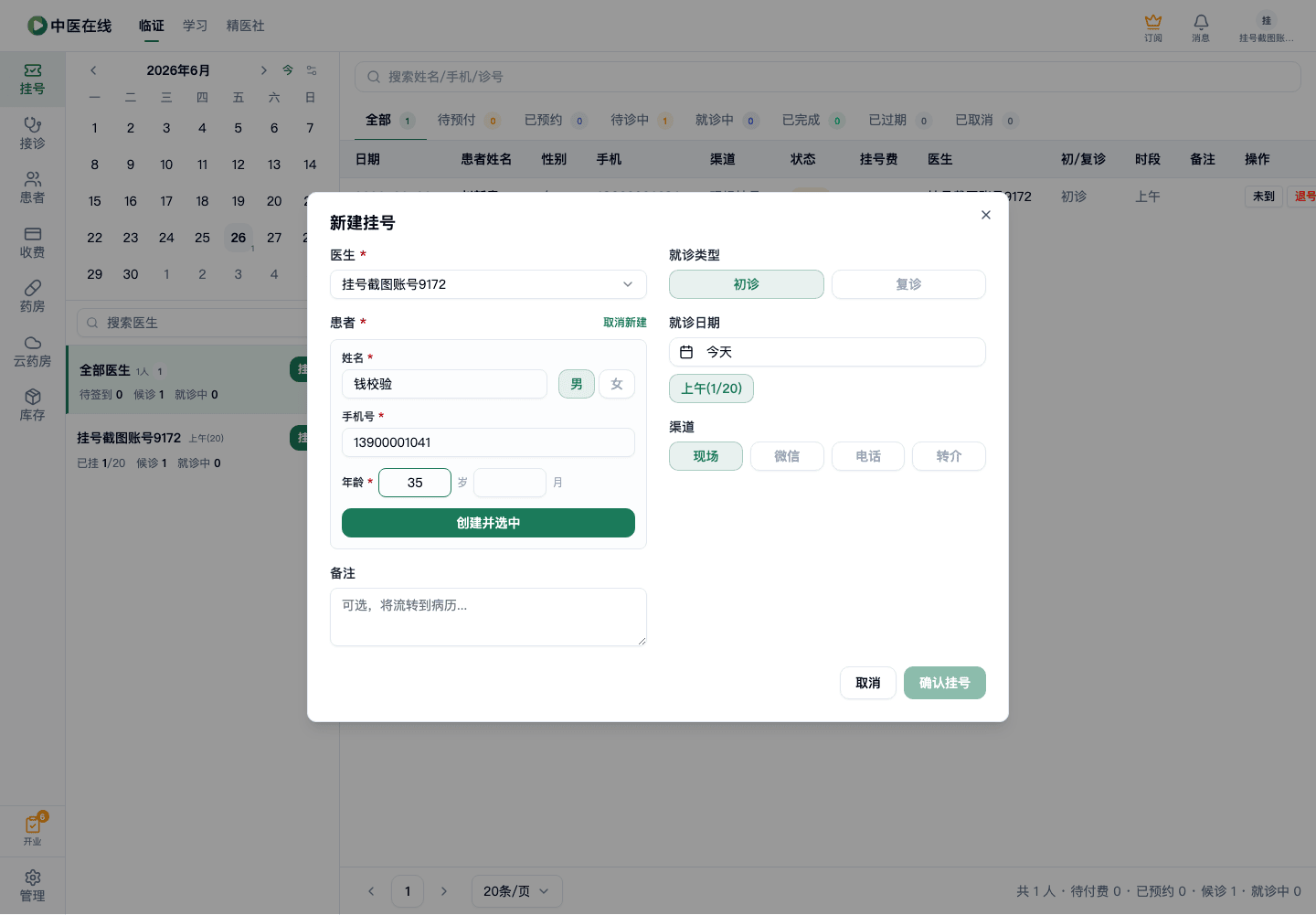Select 微信 channel

pos(787,456)
